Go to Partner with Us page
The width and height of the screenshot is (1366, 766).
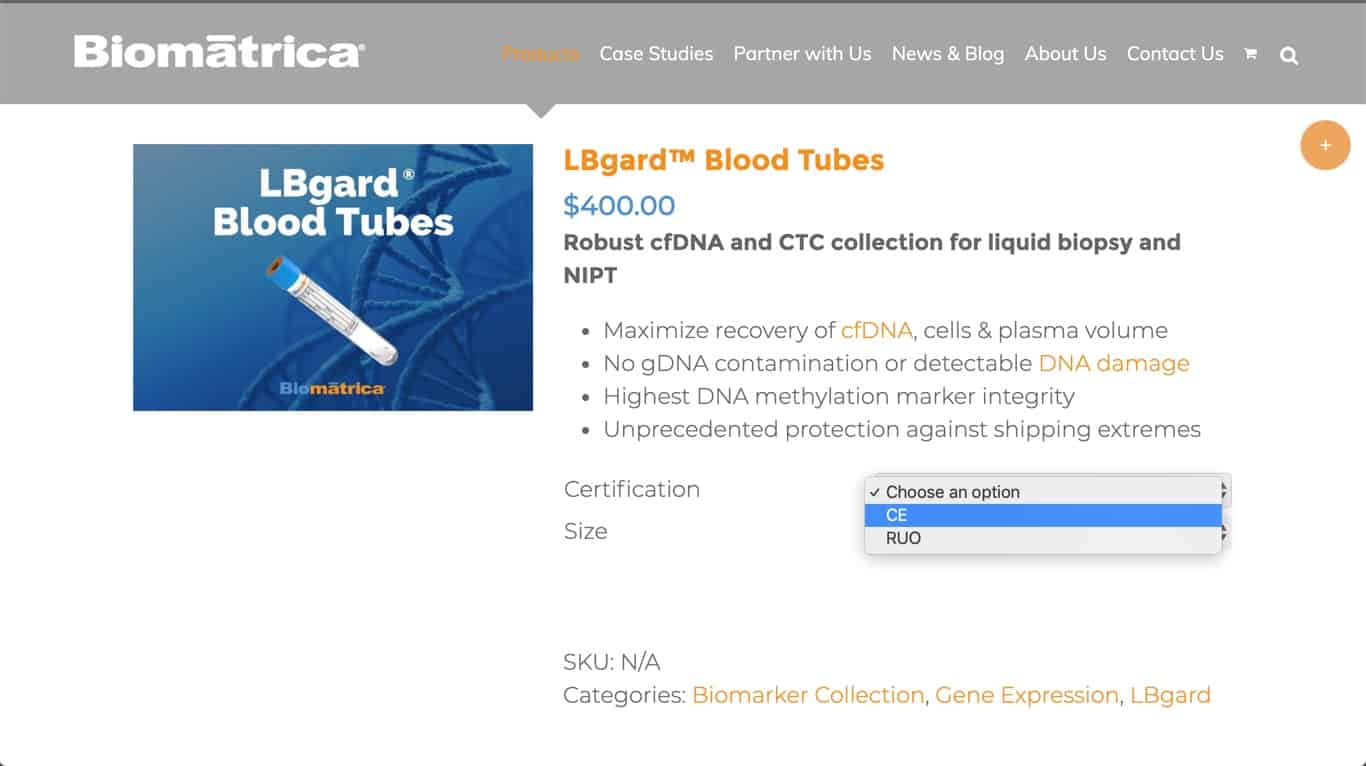pyautogui.click(x=802, y=54)
